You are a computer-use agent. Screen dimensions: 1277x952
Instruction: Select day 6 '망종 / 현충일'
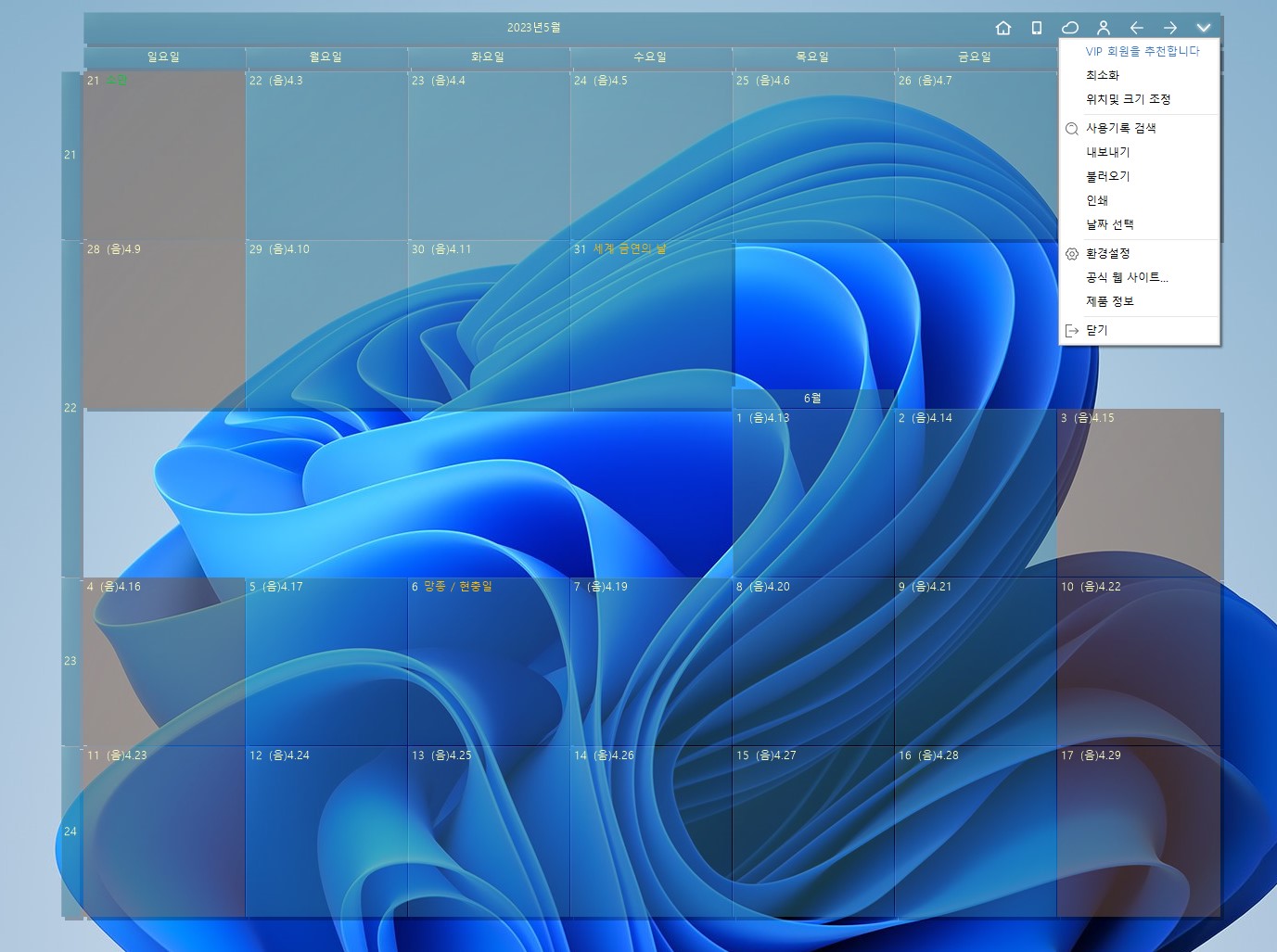(489, 662)
